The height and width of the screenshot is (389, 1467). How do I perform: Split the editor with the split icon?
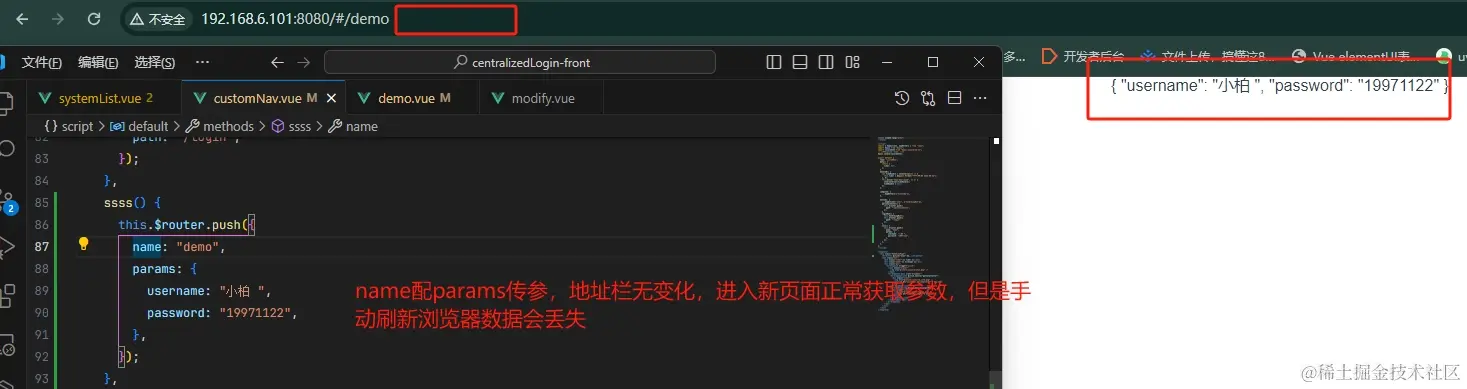pyautogui.click(x=954, y=98)
